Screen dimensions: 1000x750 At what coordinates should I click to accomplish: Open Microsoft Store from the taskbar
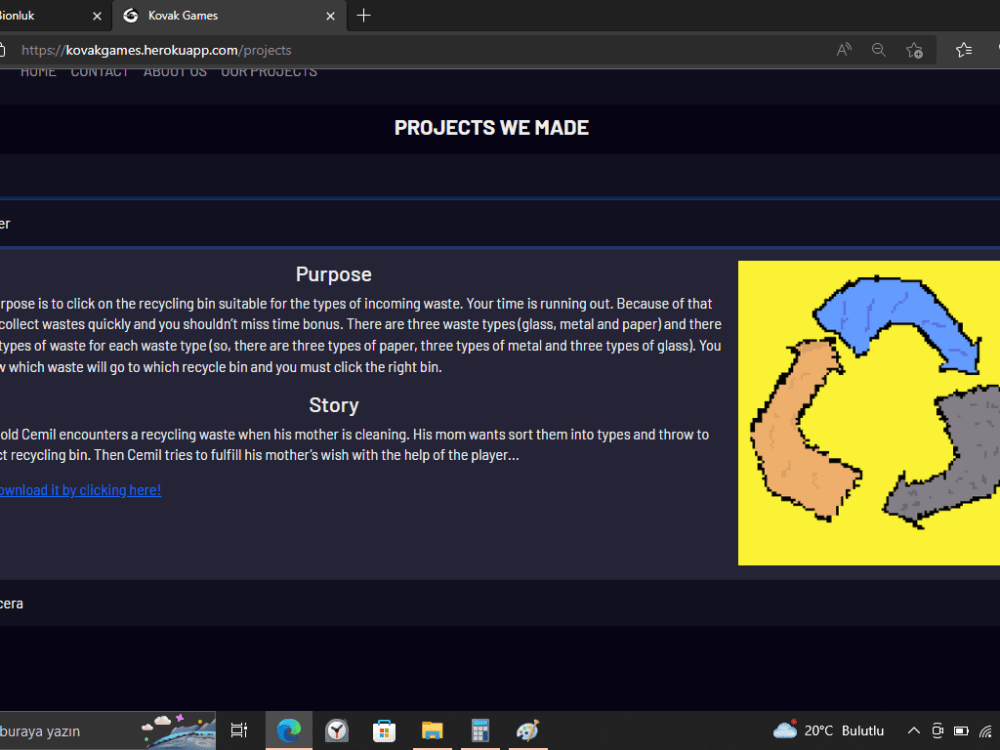pyautogui.click(x=384, y=730)
